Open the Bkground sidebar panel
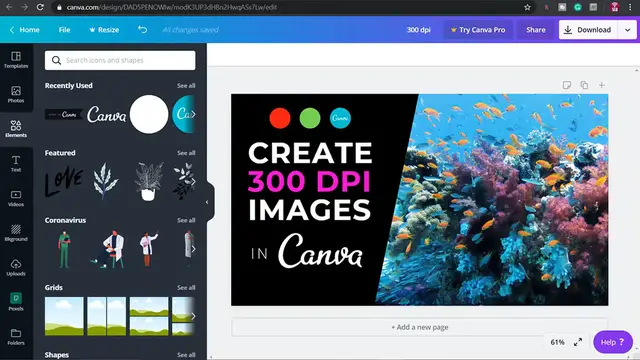Screen dimensions: 640x360 pyautogui.click(x=16, y=233)
